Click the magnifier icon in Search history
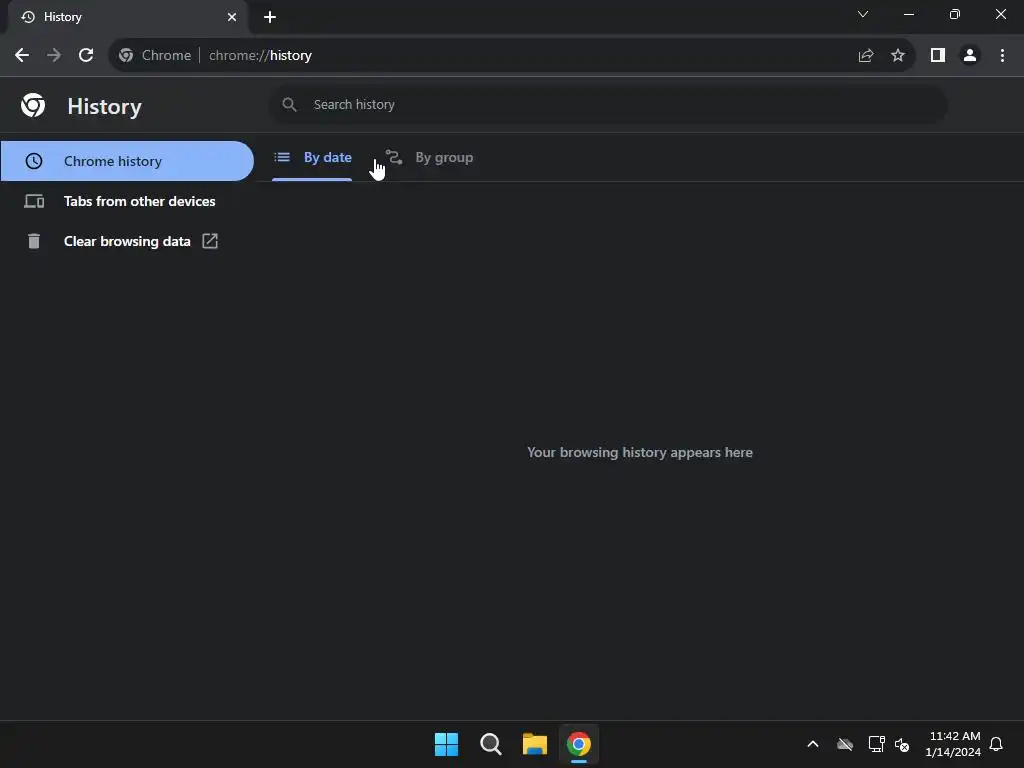 click(289, 104)
